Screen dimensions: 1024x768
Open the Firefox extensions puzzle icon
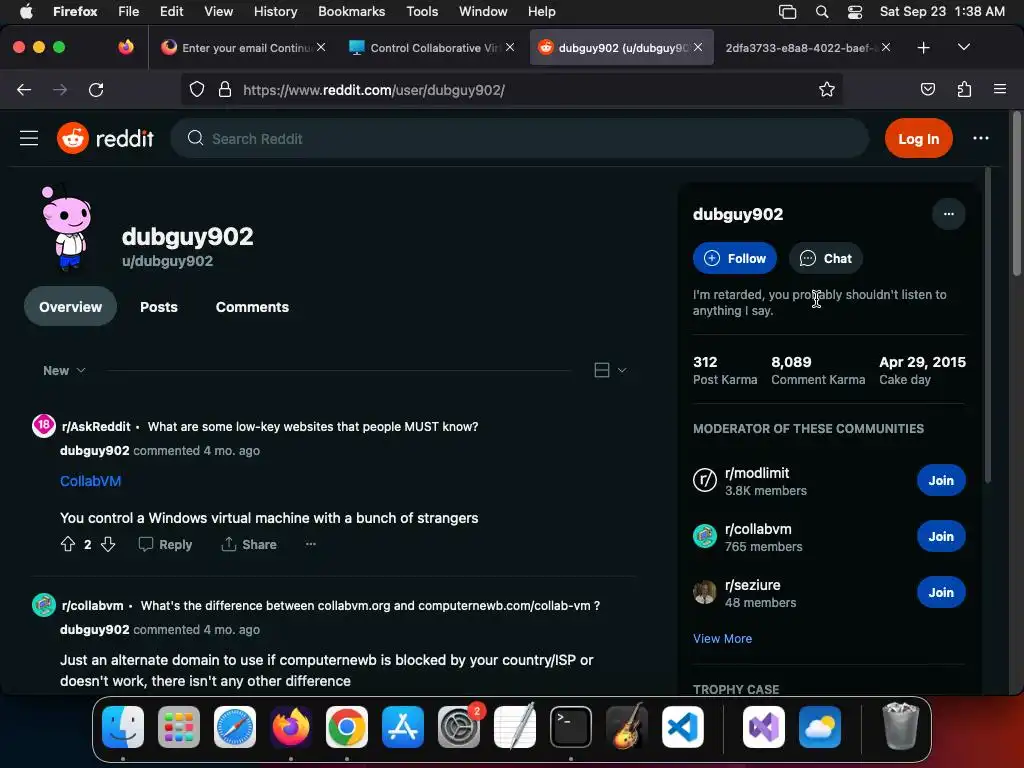coord(964,89)
